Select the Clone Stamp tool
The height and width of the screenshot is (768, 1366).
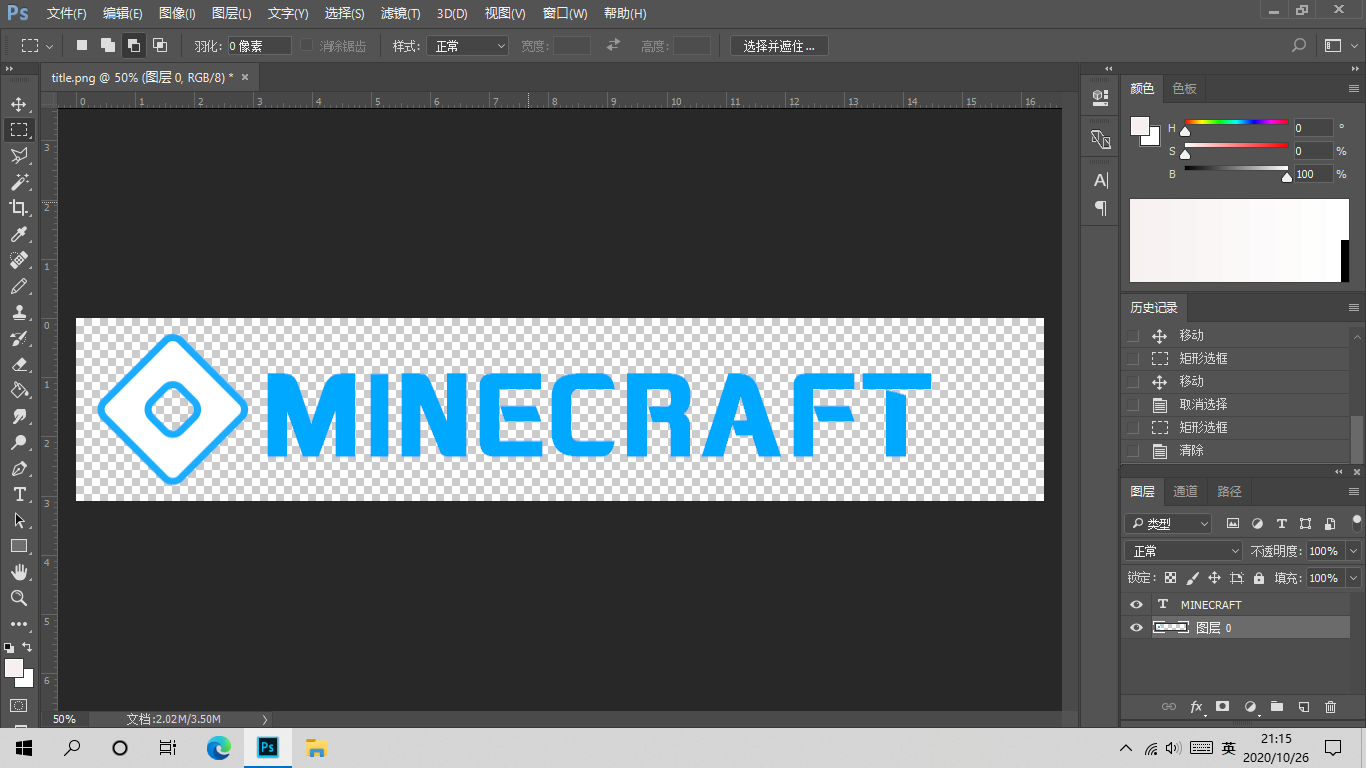click(19, 312)
